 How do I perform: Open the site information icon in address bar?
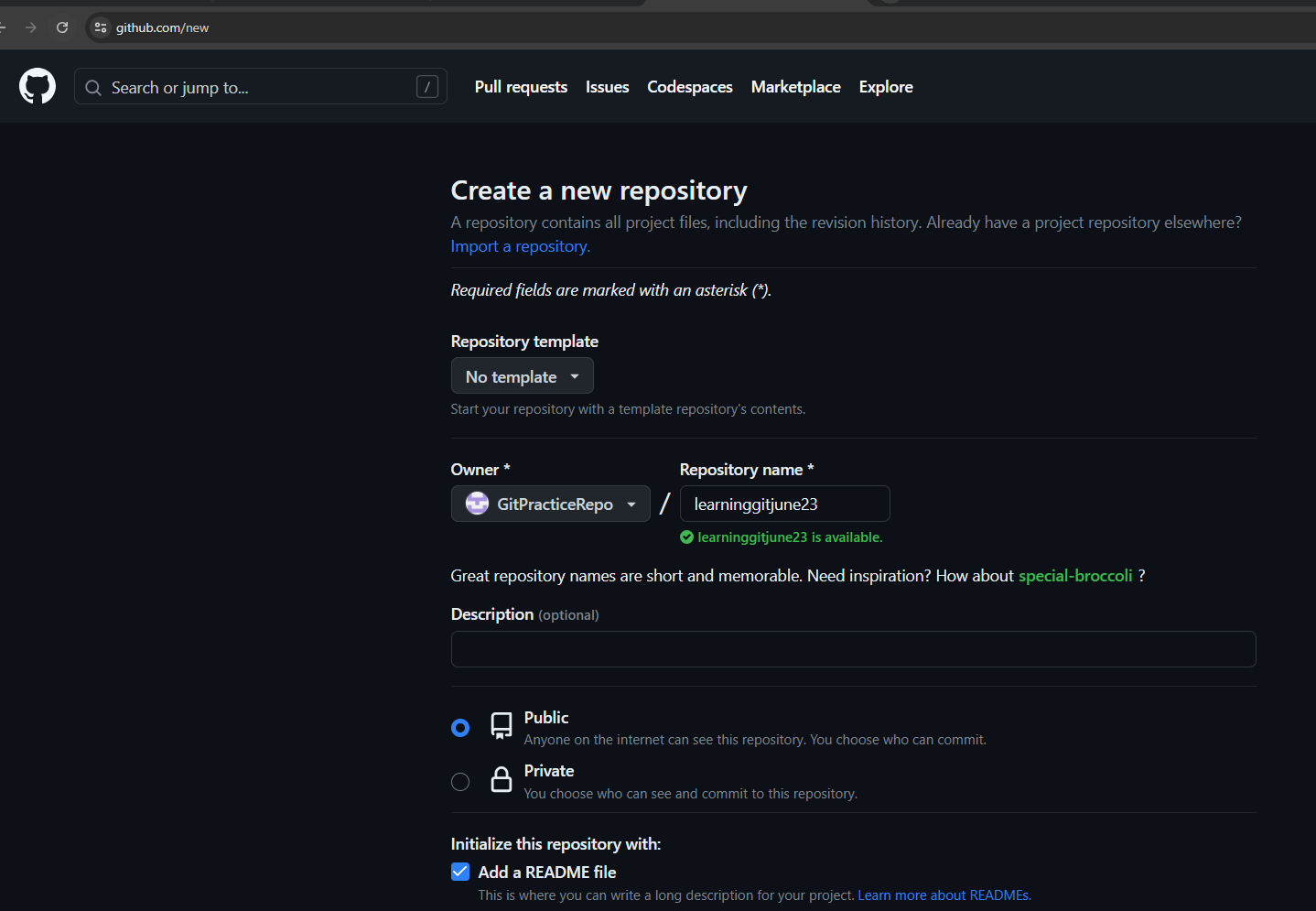point(101,27)
